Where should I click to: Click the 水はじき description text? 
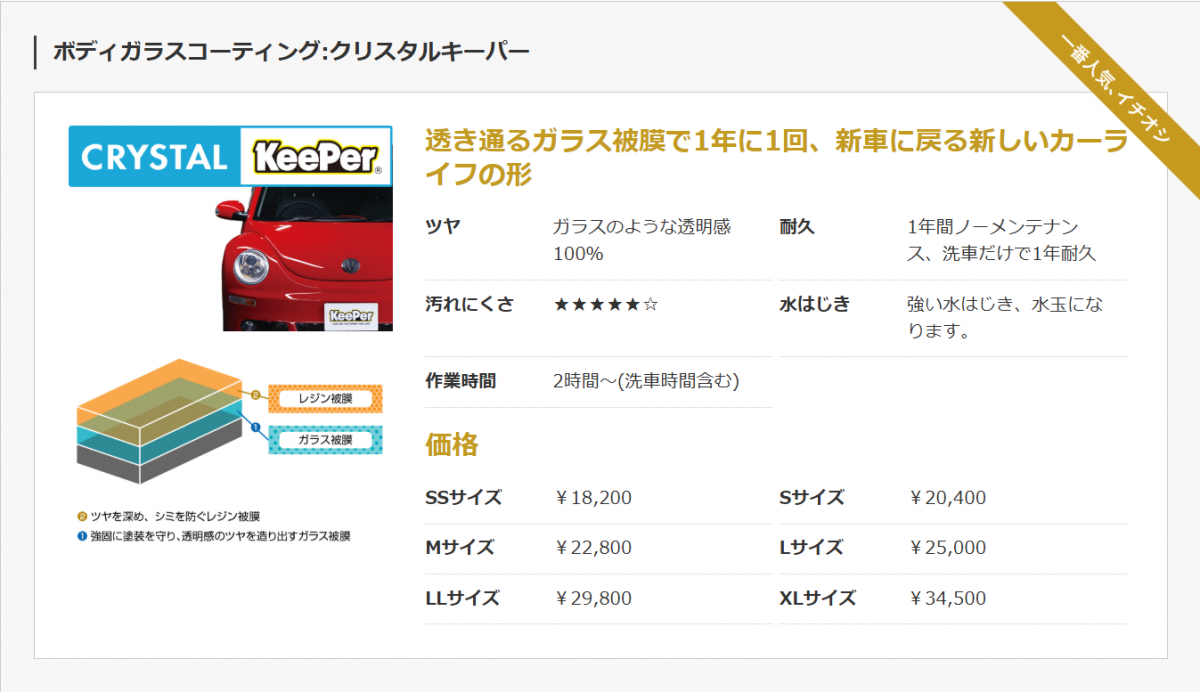[x=1004, y=317]
